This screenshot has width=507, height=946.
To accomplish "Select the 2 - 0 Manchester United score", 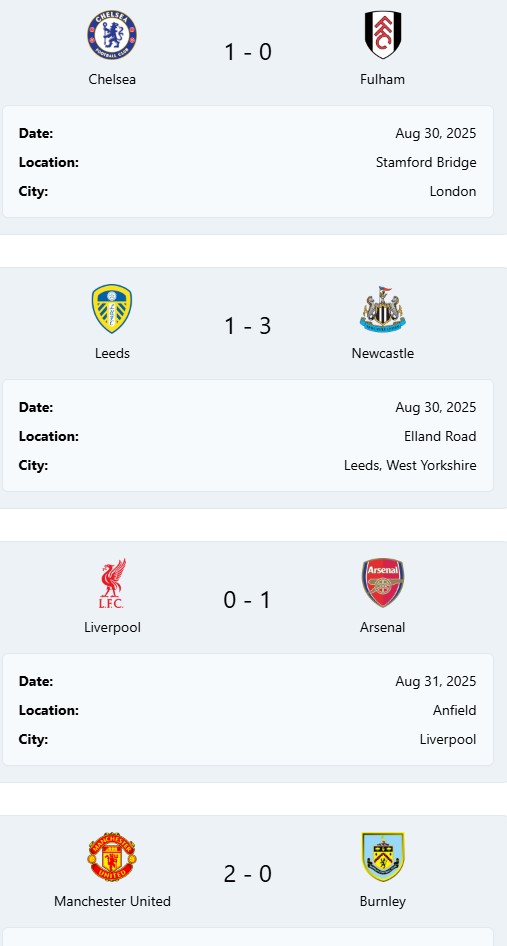I will [x=247, y=874].
